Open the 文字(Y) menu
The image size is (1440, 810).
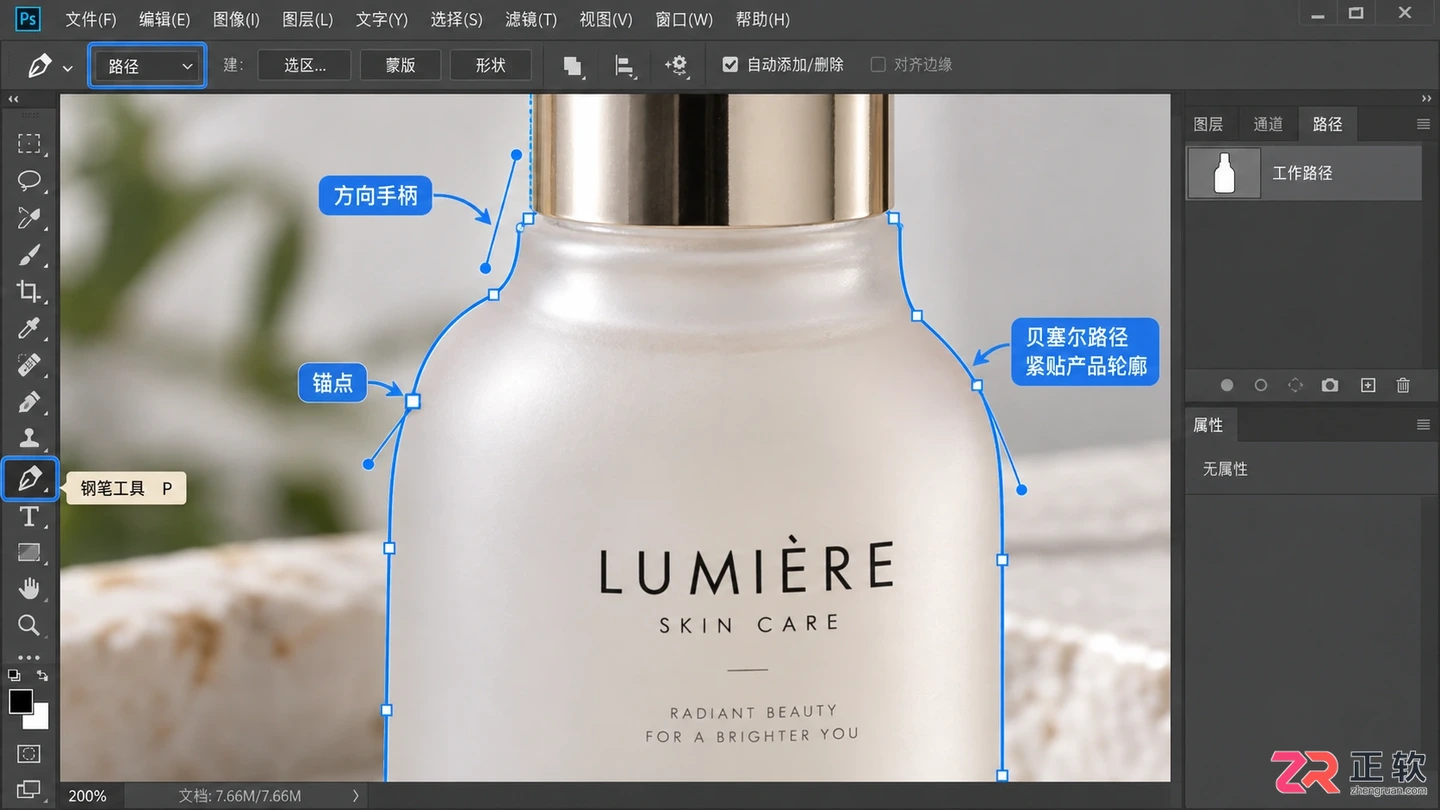click(381, 19)
